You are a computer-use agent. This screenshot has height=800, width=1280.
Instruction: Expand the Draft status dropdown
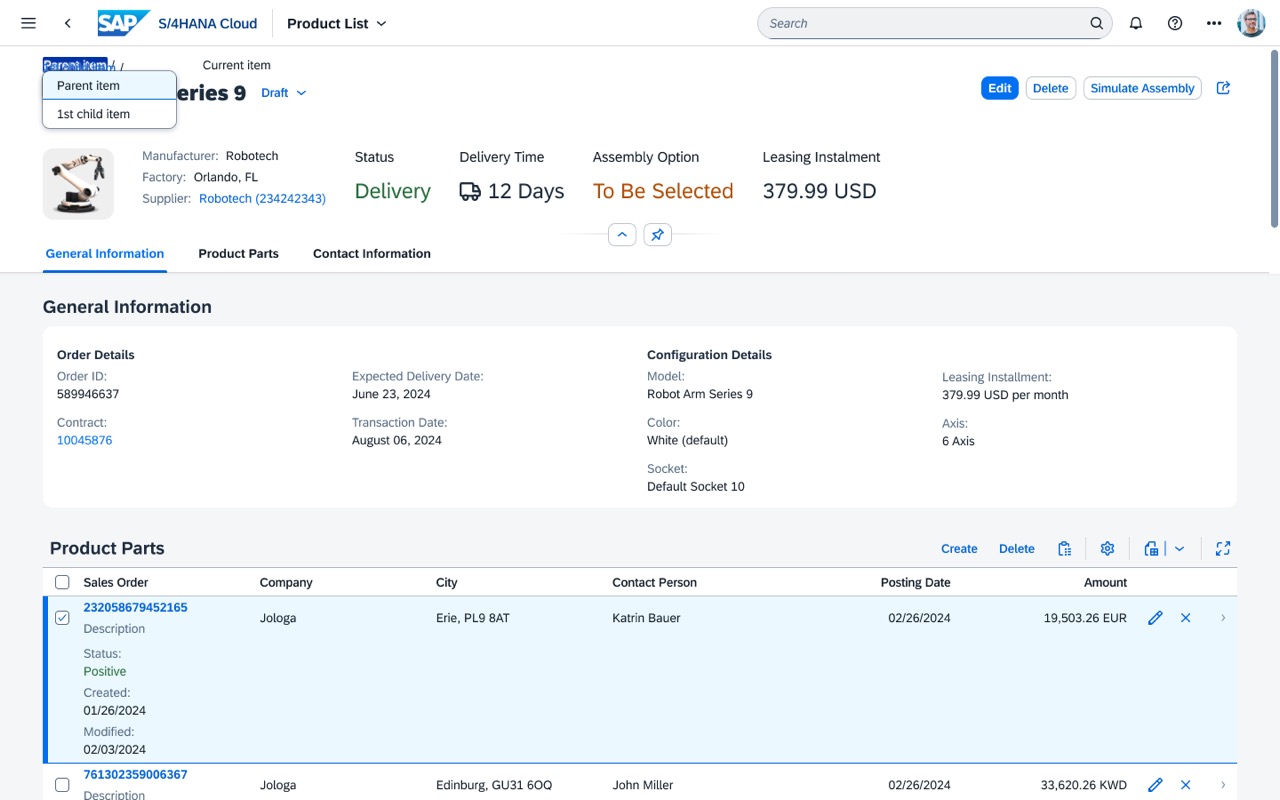click(284, 93)
